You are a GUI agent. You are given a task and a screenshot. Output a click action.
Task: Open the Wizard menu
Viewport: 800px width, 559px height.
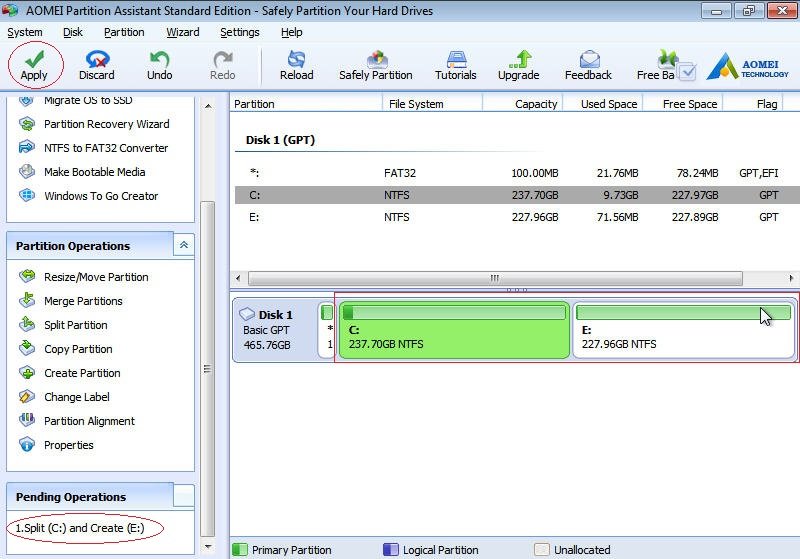(182, 32)
